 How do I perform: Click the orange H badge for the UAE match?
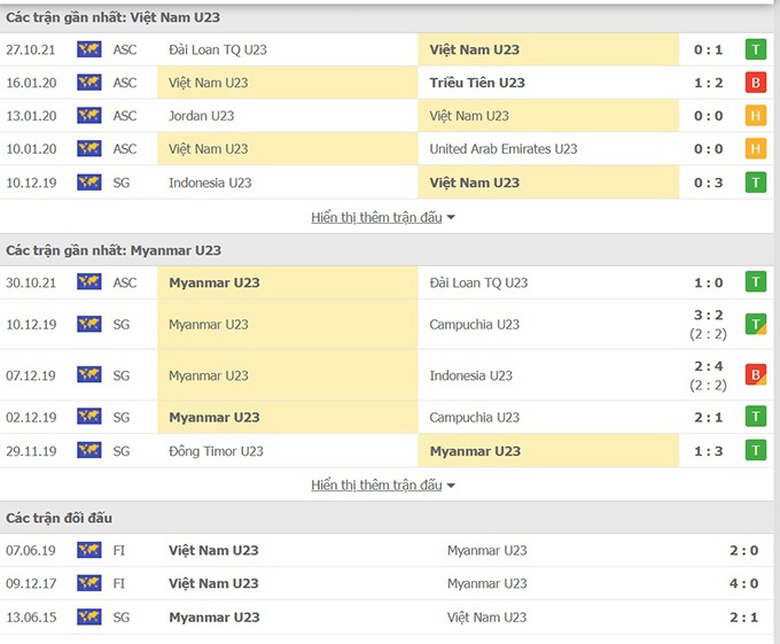coord(755,149)
